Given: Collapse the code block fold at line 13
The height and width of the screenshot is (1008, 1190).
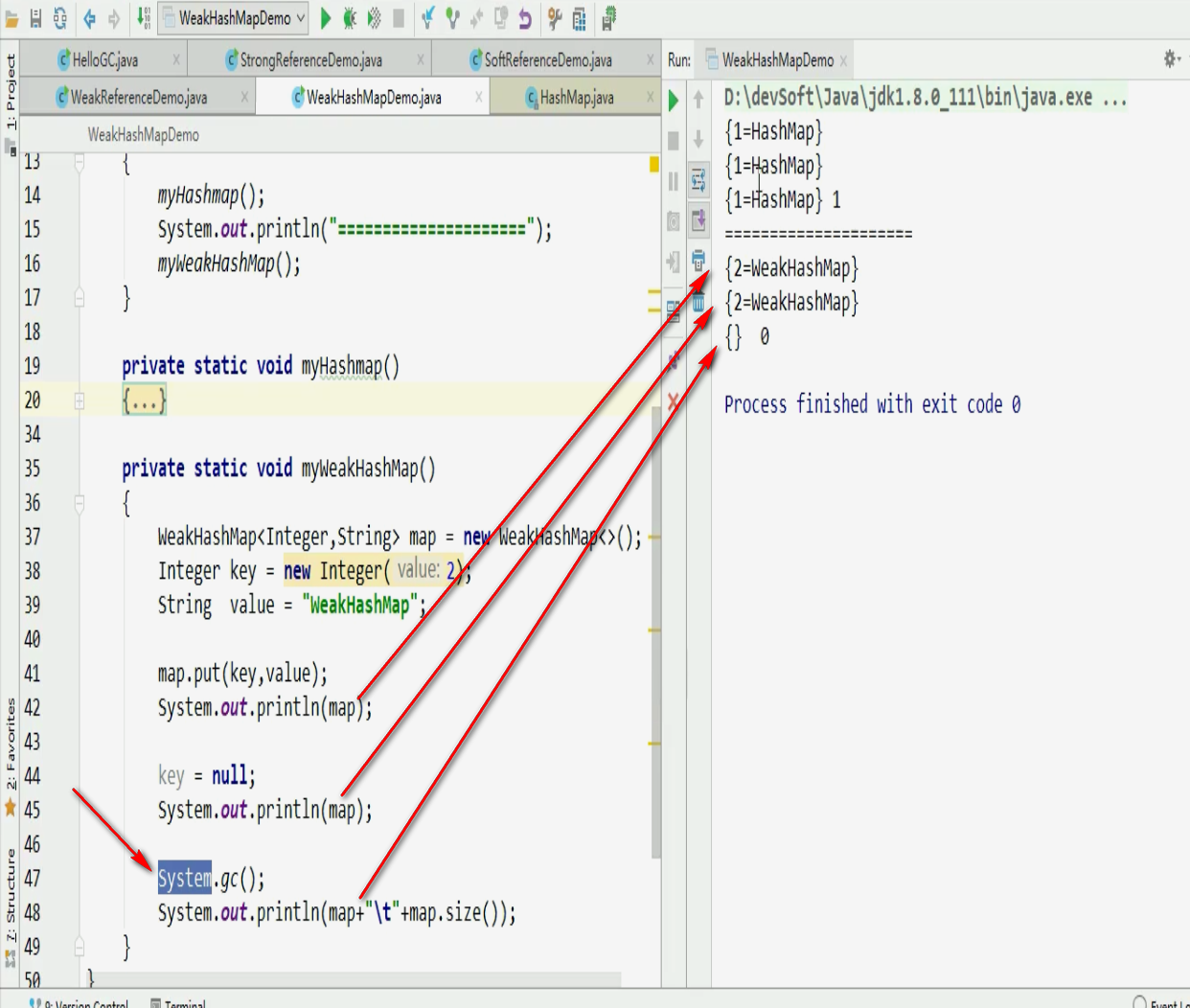Looking at the screenshot, I should (80, 162).
